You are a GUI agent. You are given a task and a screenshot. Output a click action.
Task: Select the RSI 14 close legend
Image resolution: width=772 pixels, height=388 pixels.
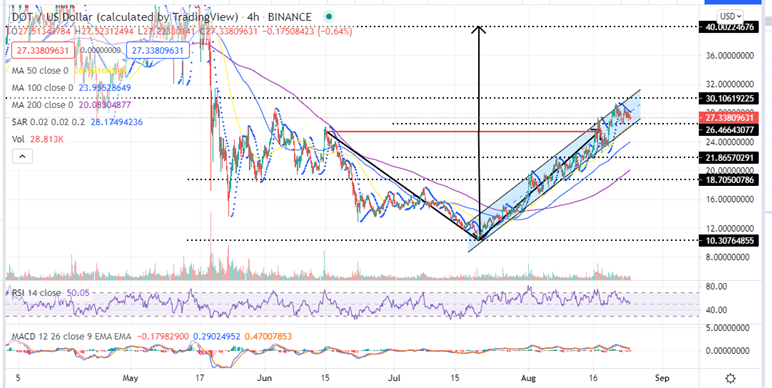[x=36, y=293]
